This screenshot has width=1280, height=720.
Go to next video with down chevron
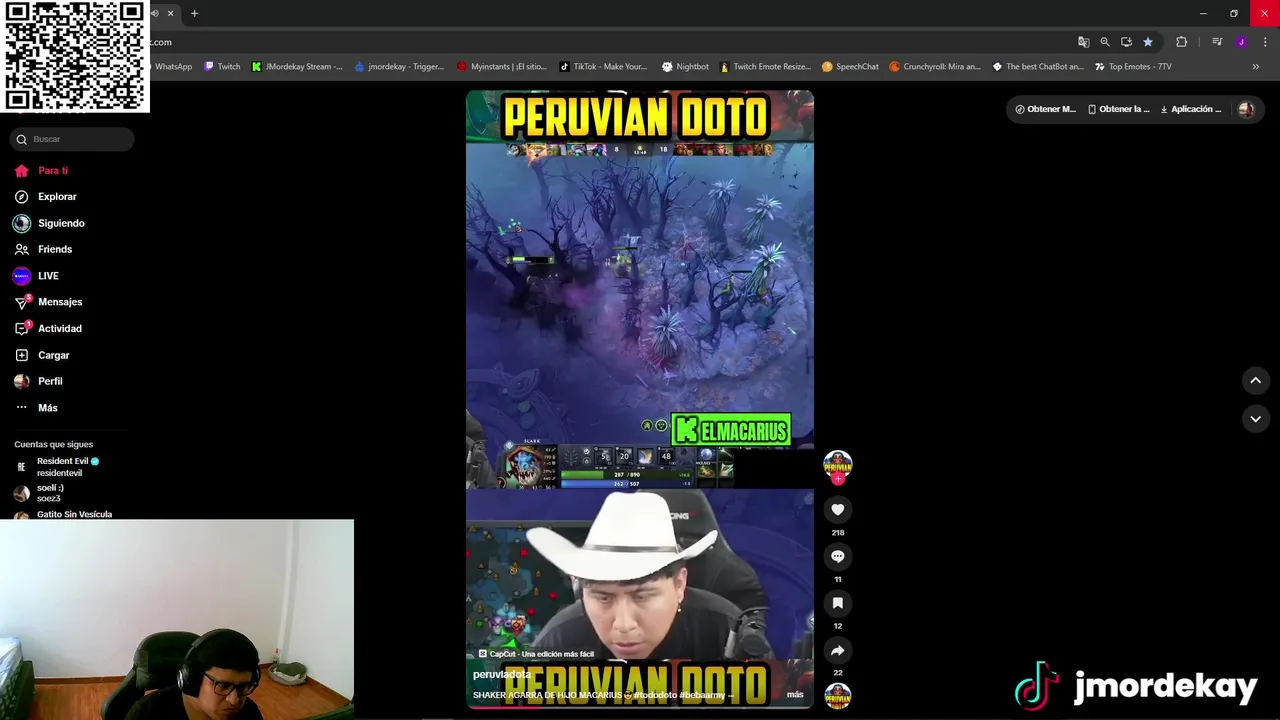tap(1255, 419)
